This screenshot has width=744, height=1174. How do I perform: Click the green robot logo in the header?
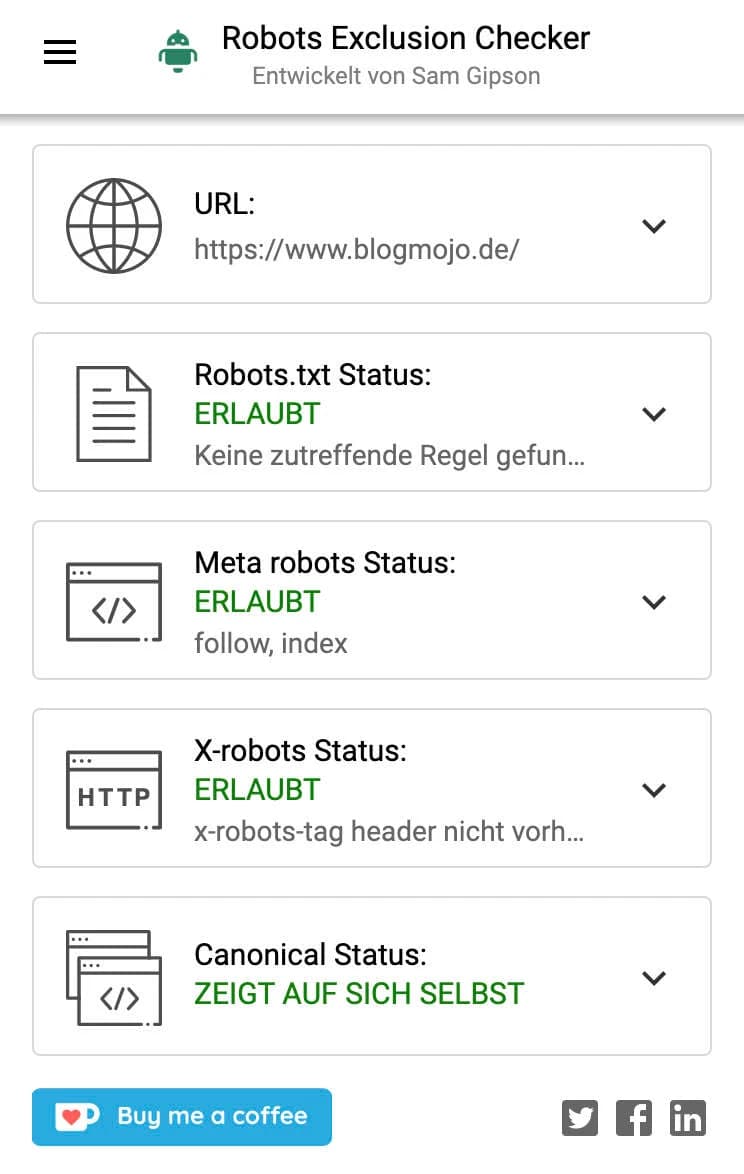(177, 52)
